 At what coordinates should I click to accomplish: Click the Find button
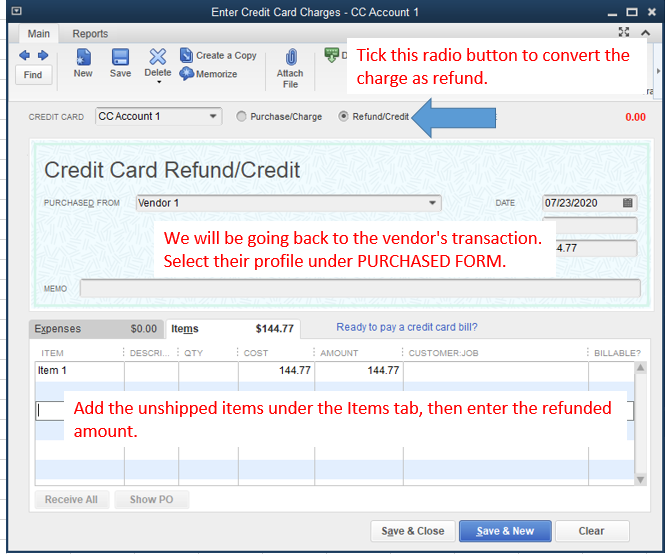(33, 75)
